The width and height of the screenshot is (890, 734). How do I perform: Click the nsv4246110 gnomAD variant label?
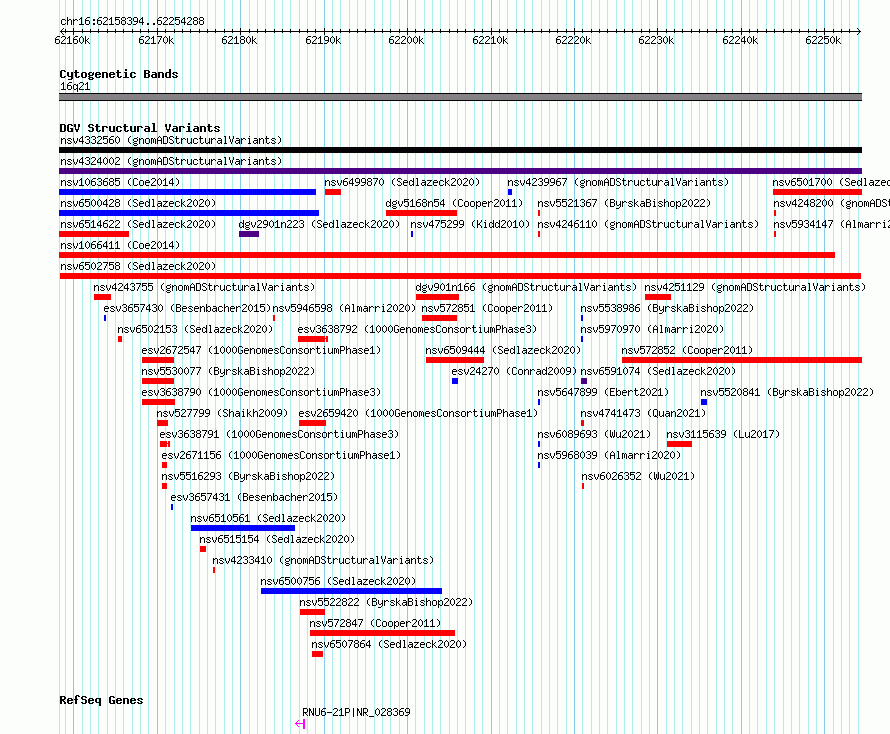click(x=648, y=224)
